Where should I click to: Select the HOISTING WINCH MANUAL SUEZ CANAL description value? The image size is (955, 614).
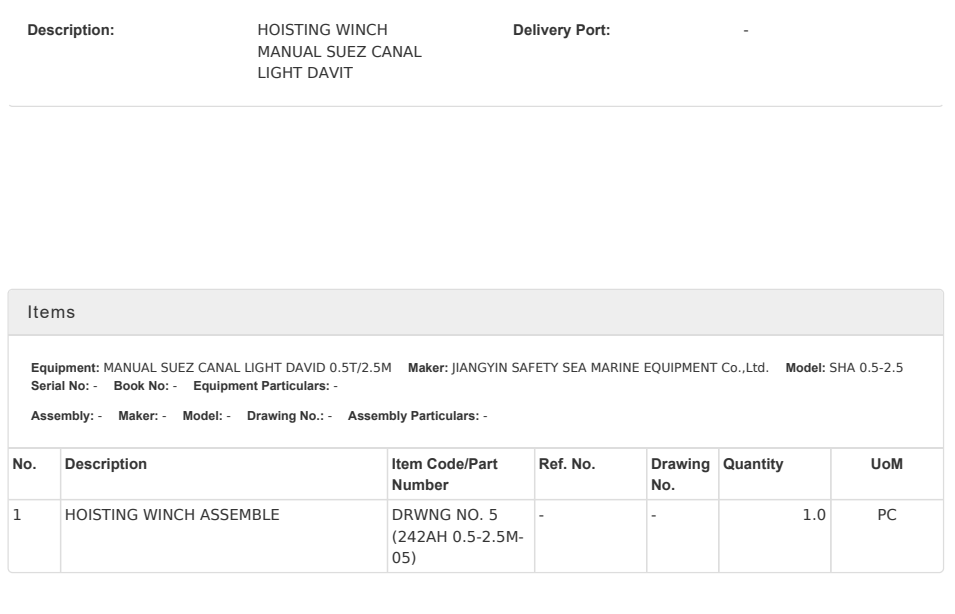tap(339, 52)
